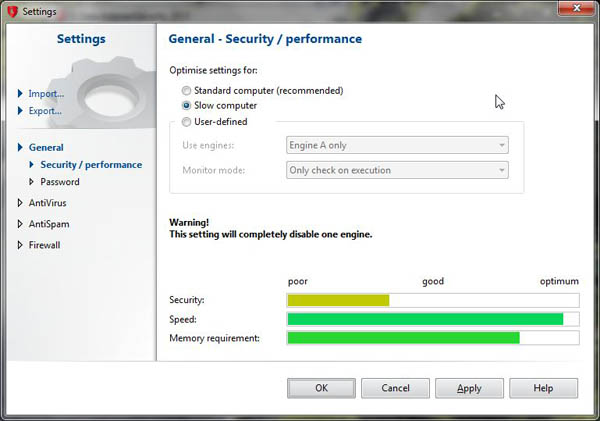This screenshot has width=600, height=421.
Task: Click the 'optimum' scale label
Action: tap(559, 281)
